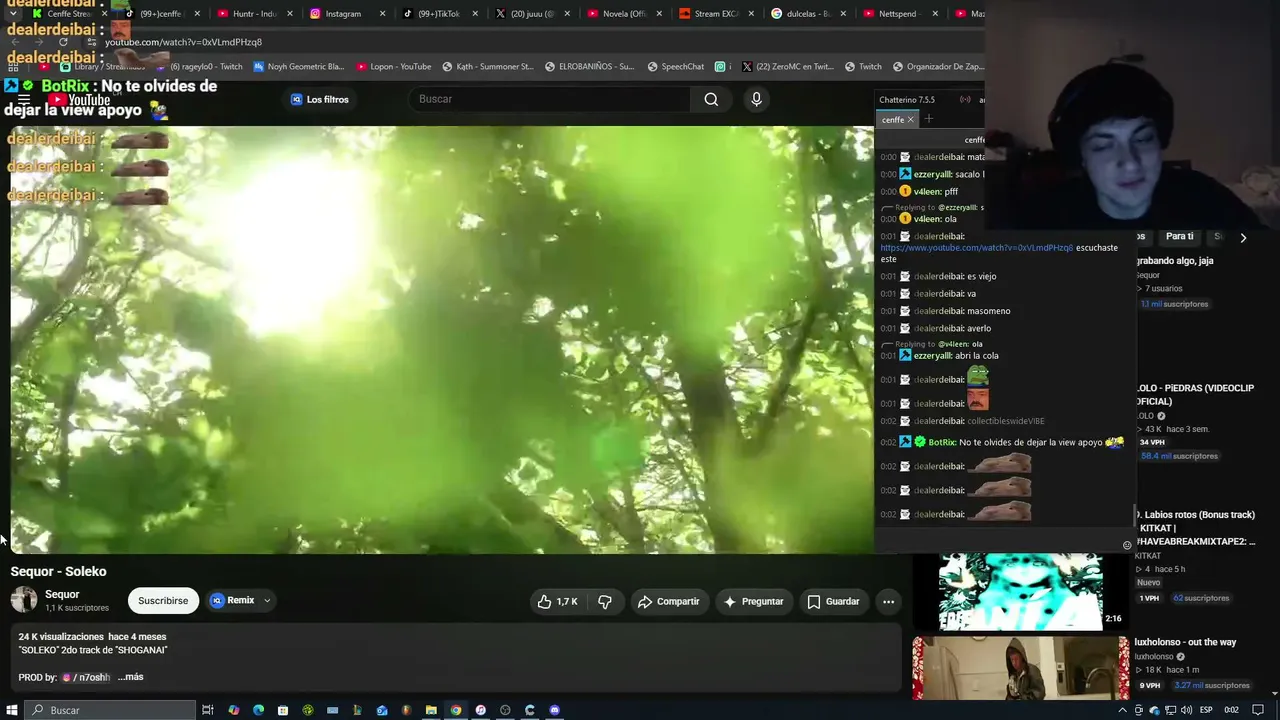Expand the video description with ...más
Screen dimensions: 1280x720
pyautogui.click(x=131, y=677)
